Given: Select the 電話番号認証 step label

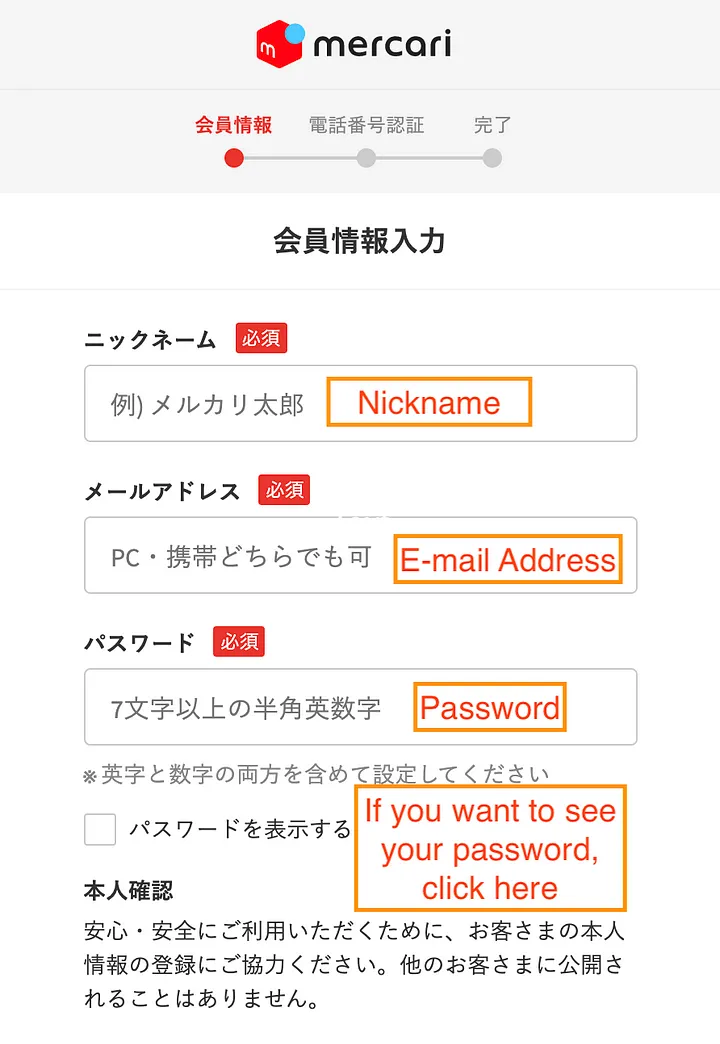Looking at the screenshot, I should 366,125.
